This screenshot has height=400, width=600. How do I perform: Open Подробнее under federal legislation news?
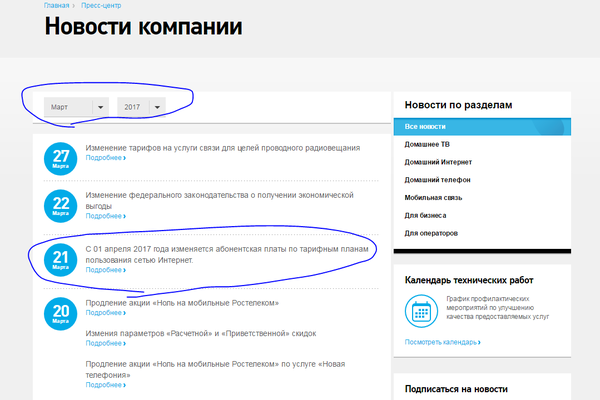[x=105, y=216]
